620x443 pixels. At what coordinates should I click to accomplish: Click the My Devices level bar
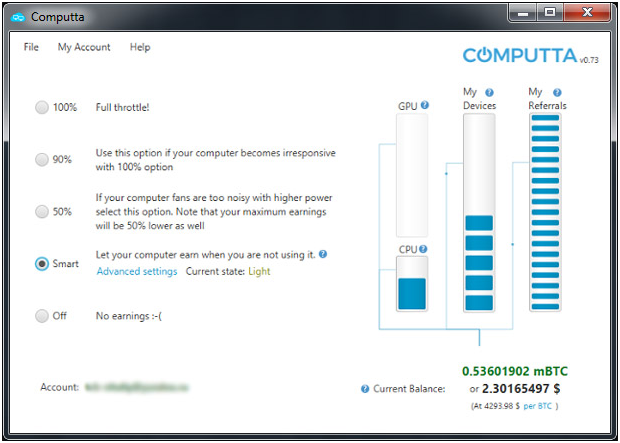pos(479,213)
